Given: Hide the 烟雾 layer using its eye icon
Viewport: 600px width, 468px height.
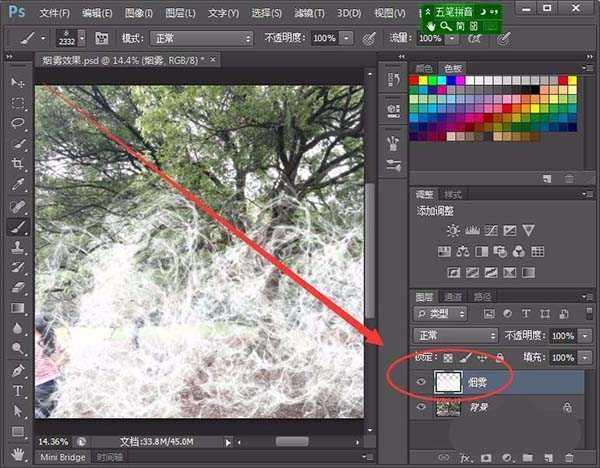Looking at the screenshot, I should pyautogui.click(x=421, y=382).
